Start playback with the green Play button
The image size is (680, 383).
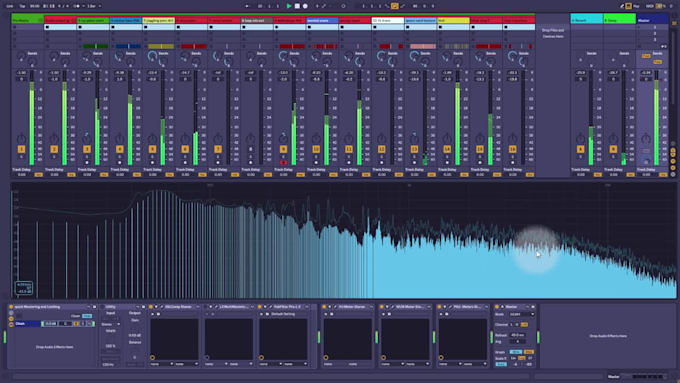click(x=289, y=6)
